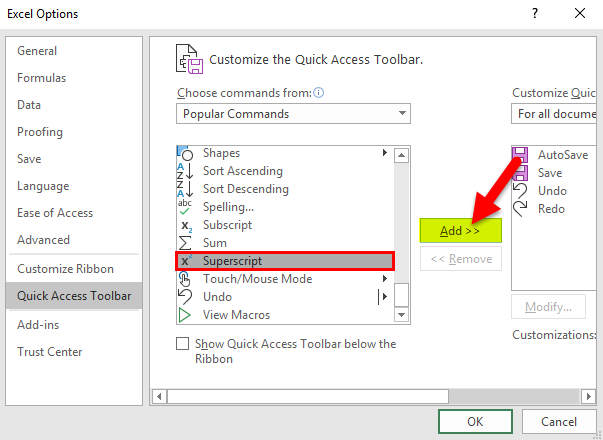Screen dimensions: 603x440
Task: Select the AutoSave icon in right list
Action: click(x=520, y=155)
